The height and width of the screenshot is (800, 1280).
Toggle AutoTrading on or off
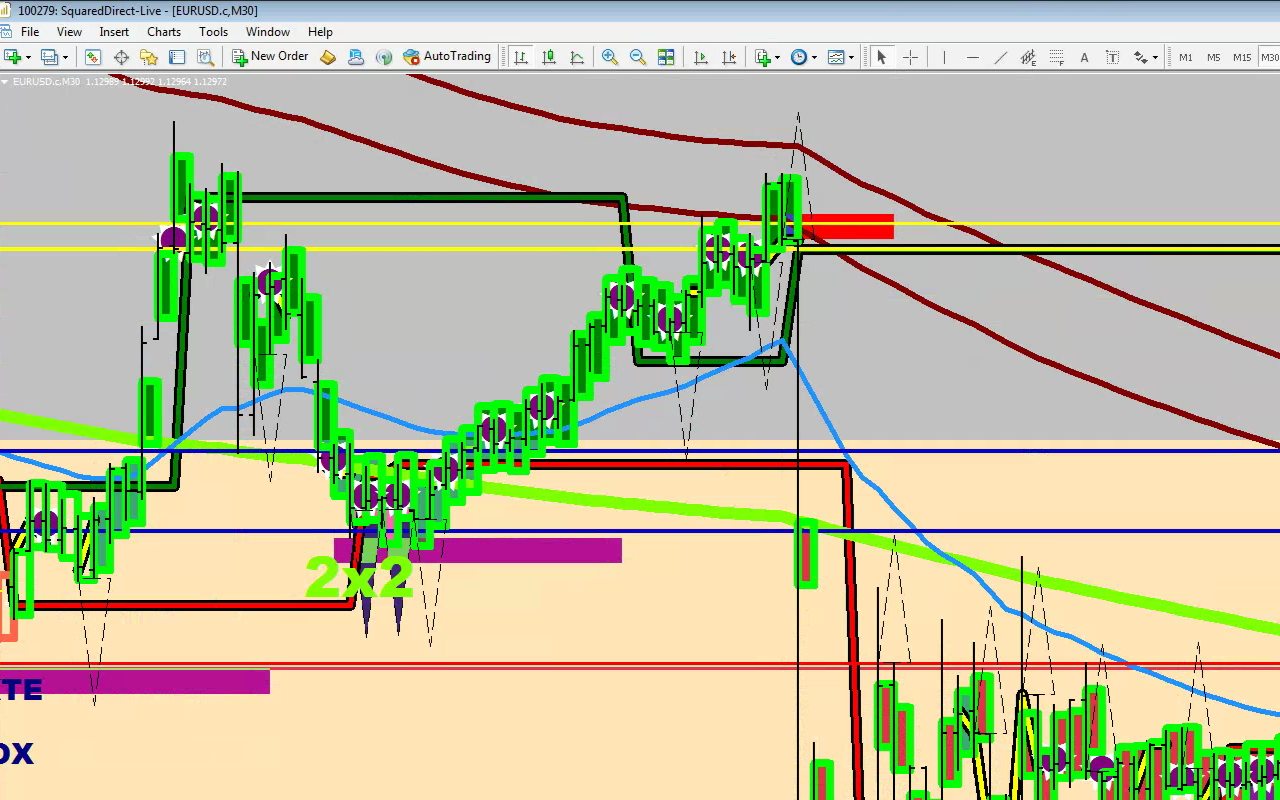pos(447,57)
